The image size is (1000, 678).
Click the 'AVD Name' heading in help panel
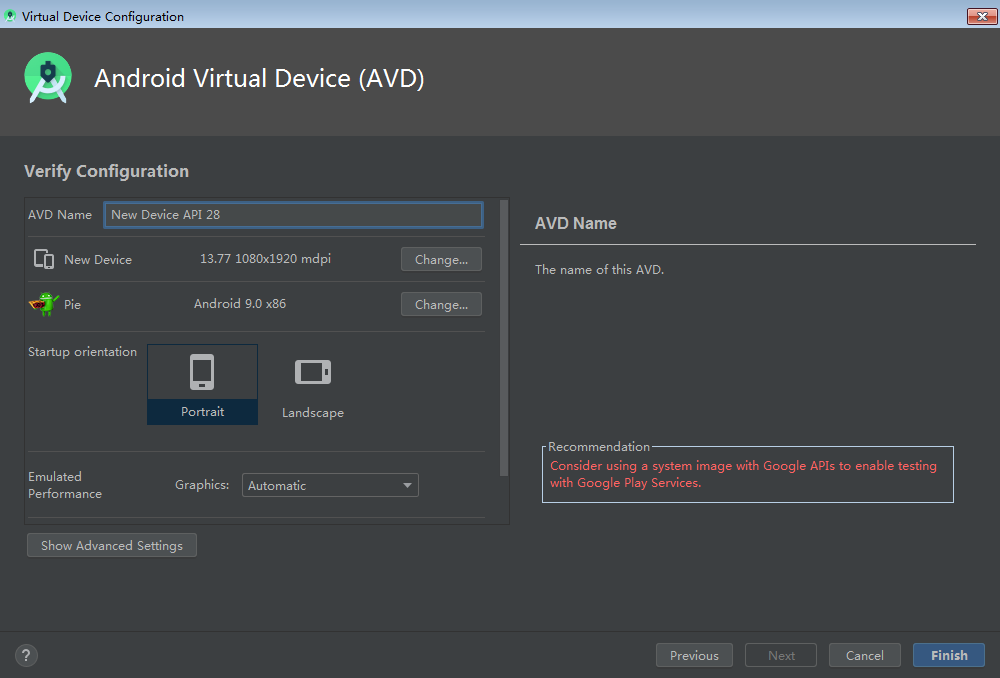click(575, 223)
